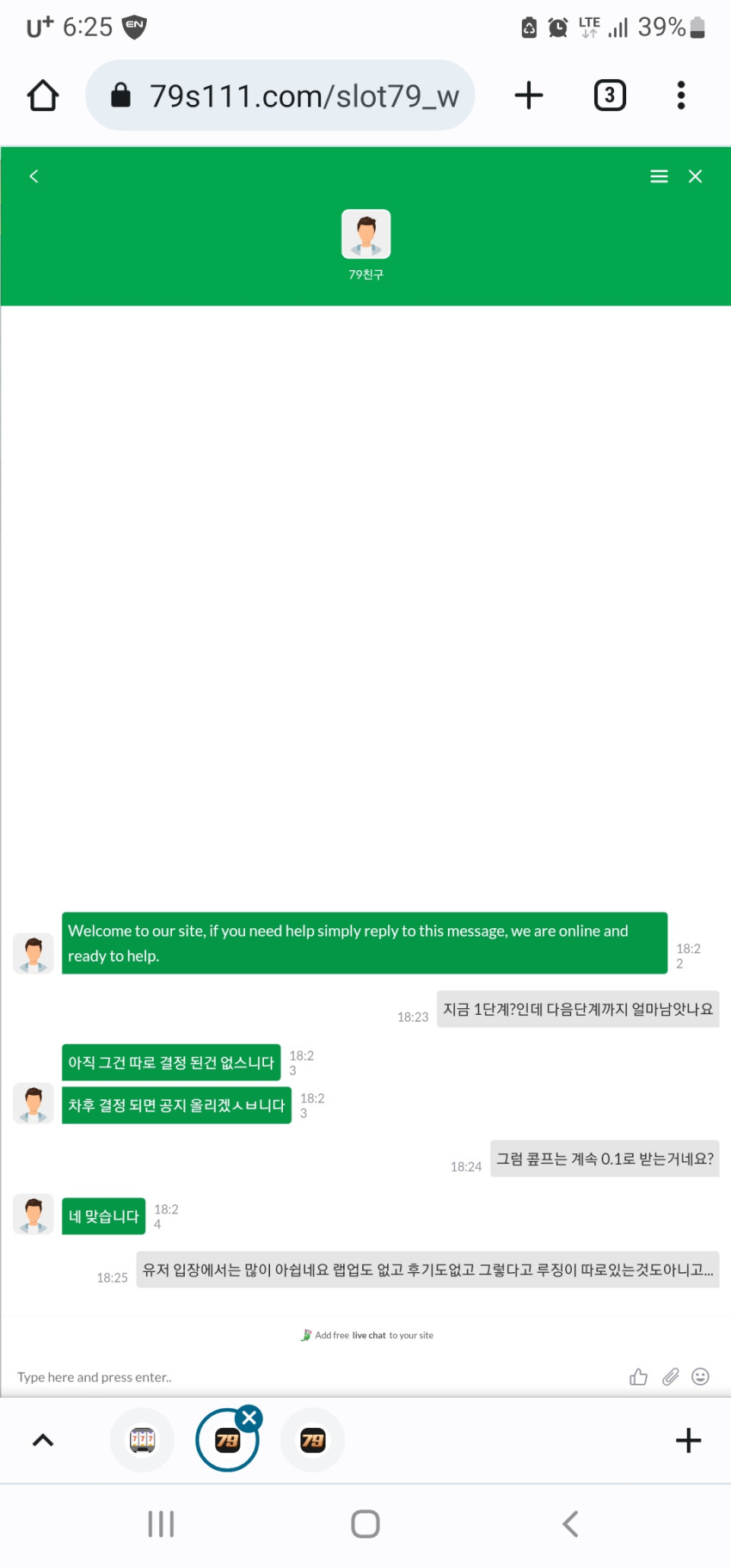Viewport: 731px width, 1568px height.
Task: Add a tab to group with plus
Action: click(688, 1440)
